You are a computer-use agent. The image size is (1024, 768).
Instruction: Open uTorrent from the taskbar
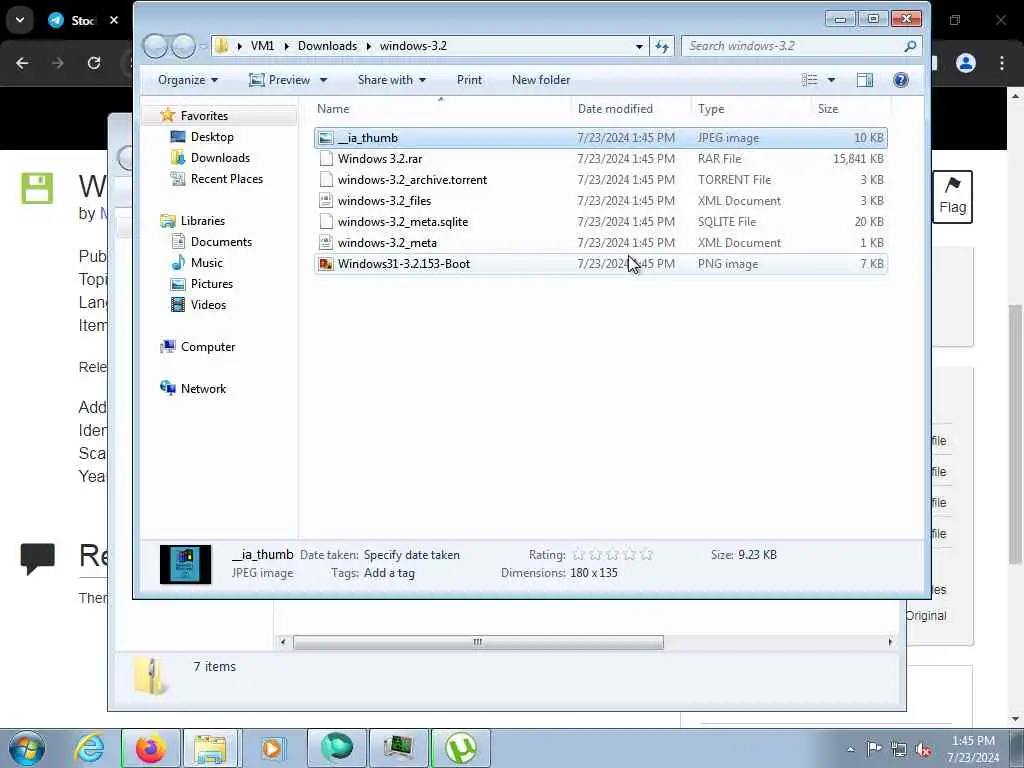[460, 748]
